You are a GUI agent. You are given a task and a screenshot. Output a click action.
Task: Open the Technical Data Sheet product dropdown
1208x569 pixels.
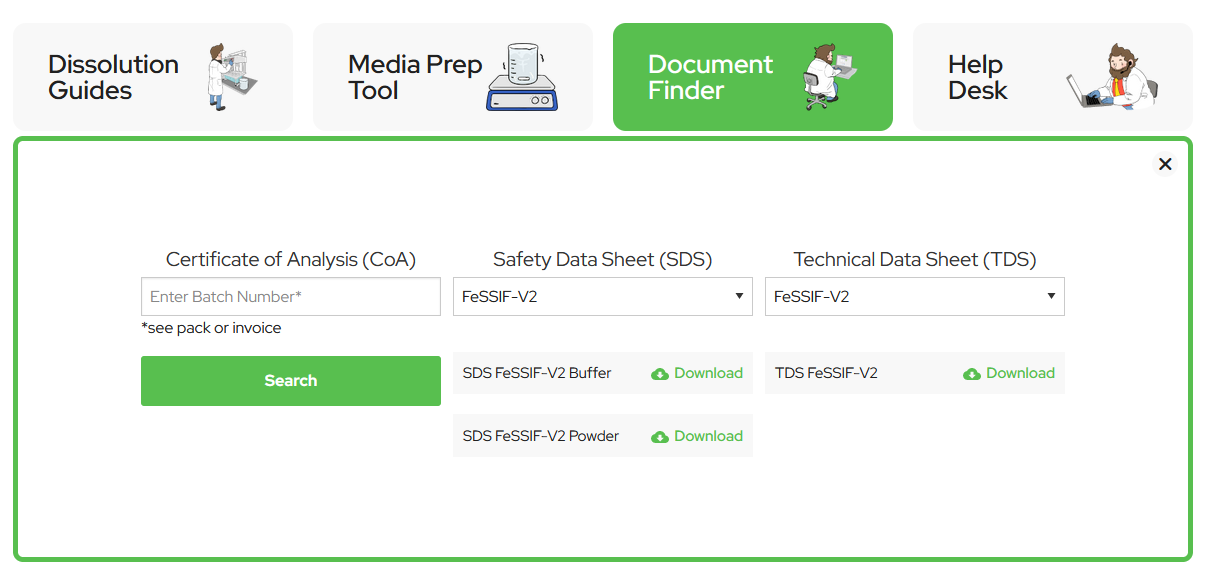(914, 297)
